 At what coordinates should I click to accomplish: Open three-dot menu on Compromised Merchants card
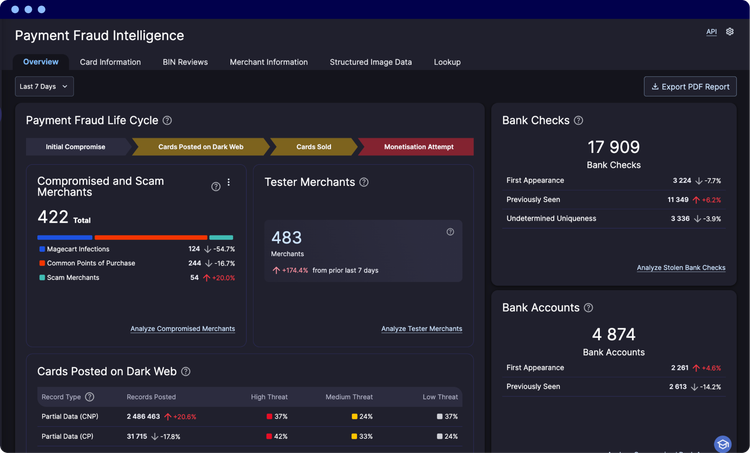pyautogui.click(x=229, y=182)
